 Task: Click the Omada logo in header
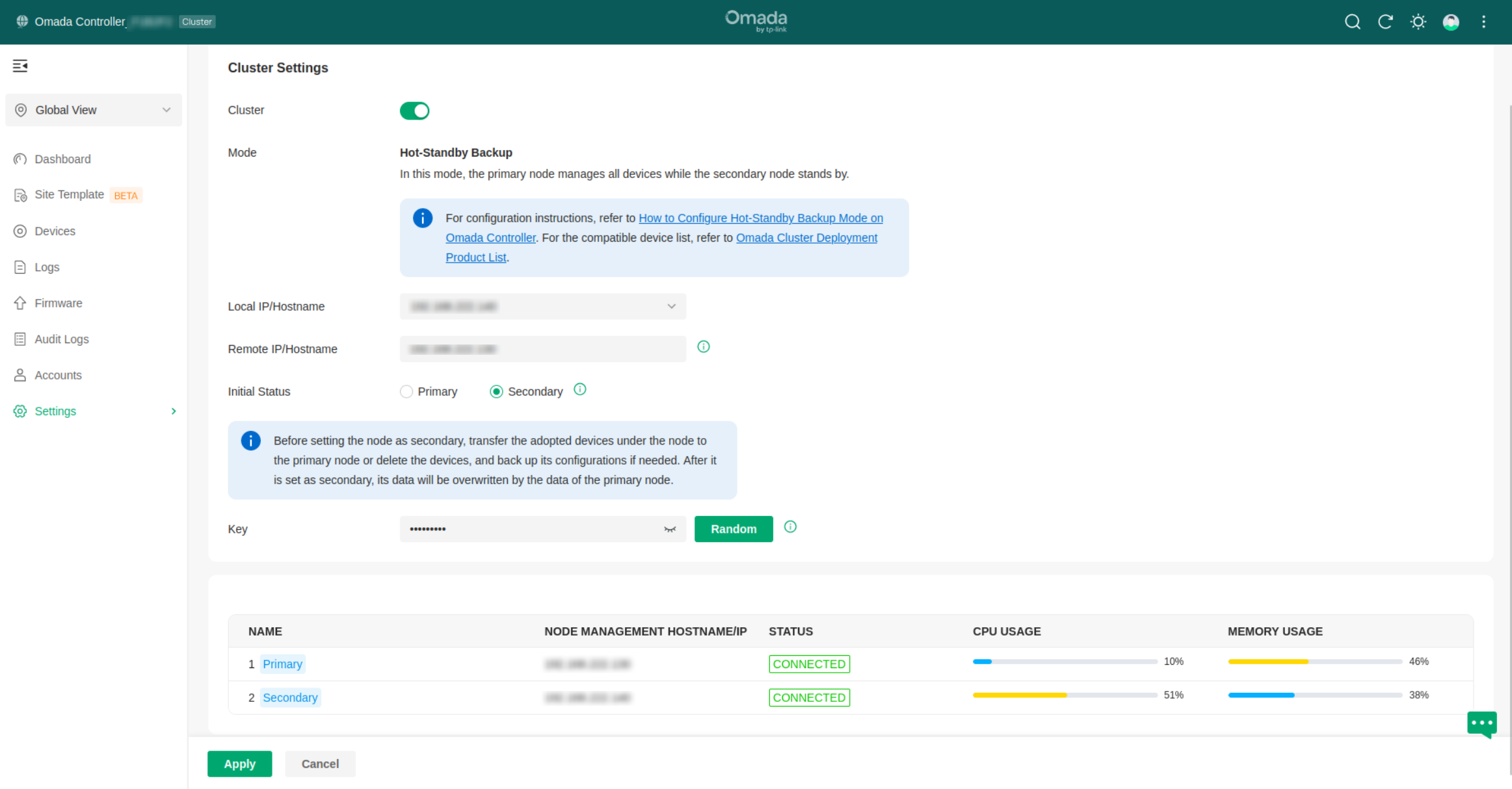[756, 21]
